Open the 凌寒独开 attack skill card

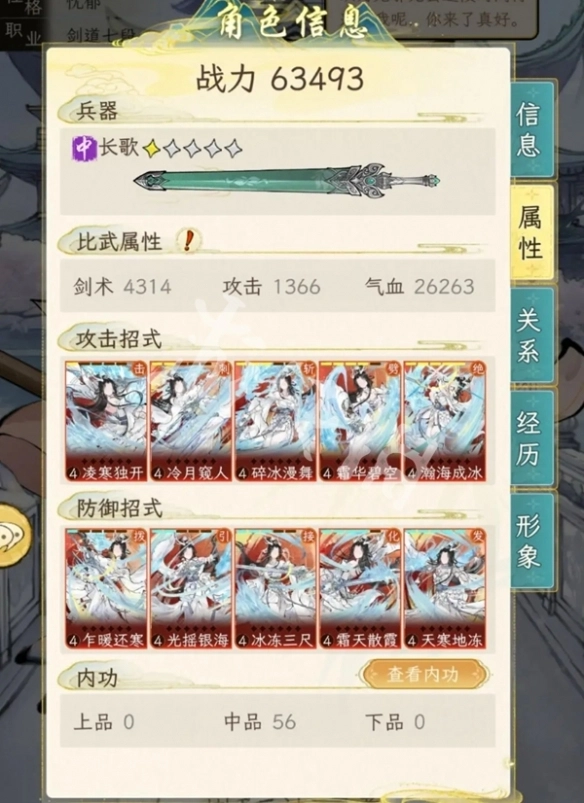point(106,421)
